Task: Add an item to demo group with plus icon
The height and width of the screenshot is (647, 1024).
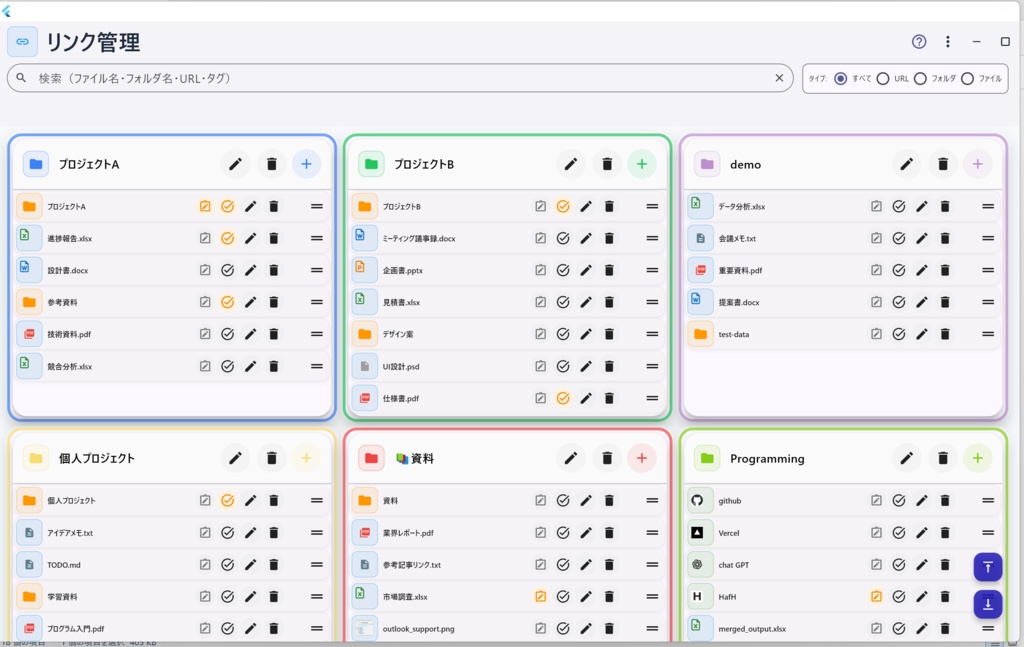Action: click(x=977, y=163)
